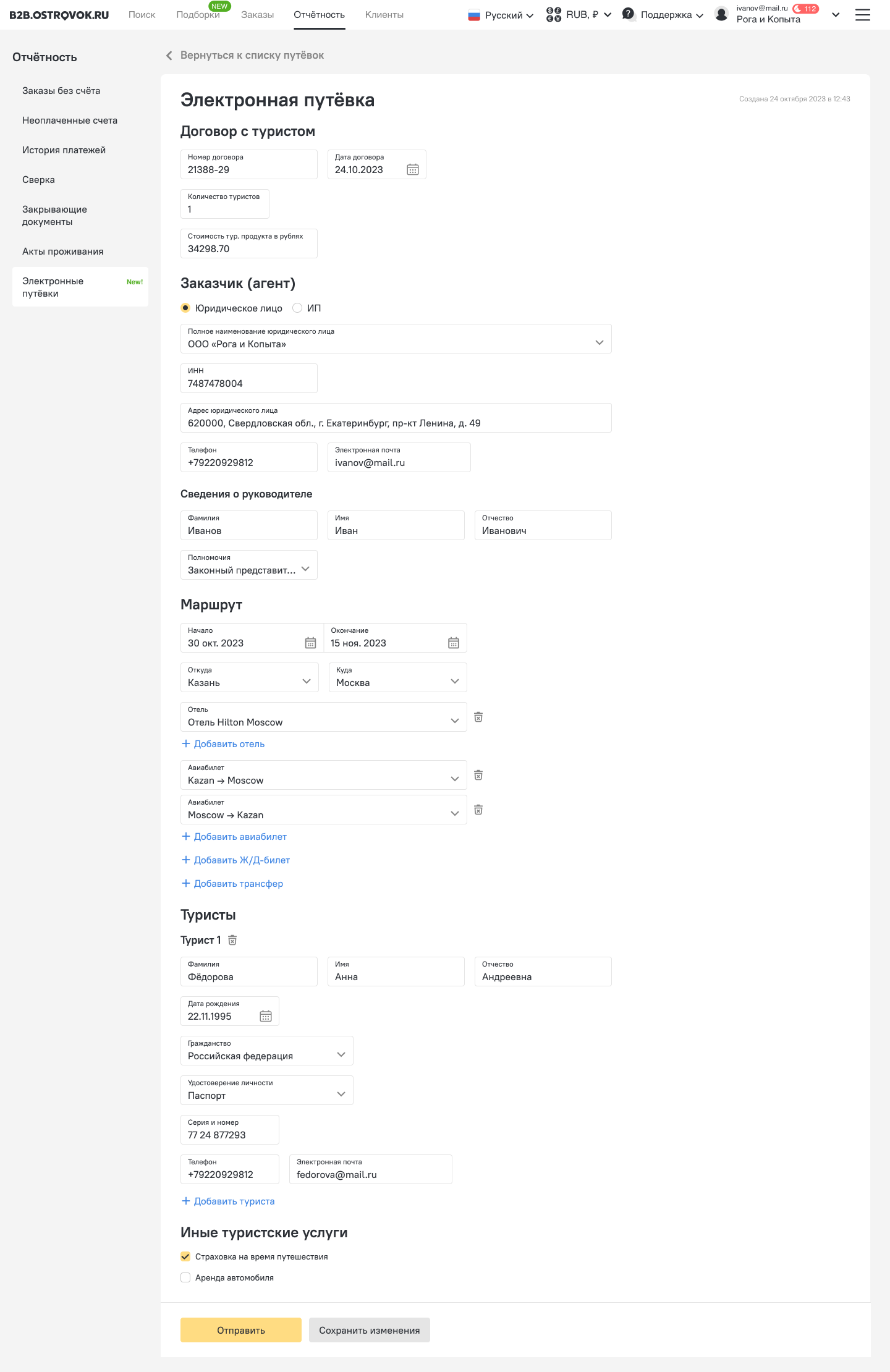Expand Moscow → Kazan flight dropdown
The height and width of the screenshot is (1372, 890).
tap(324, 810)
